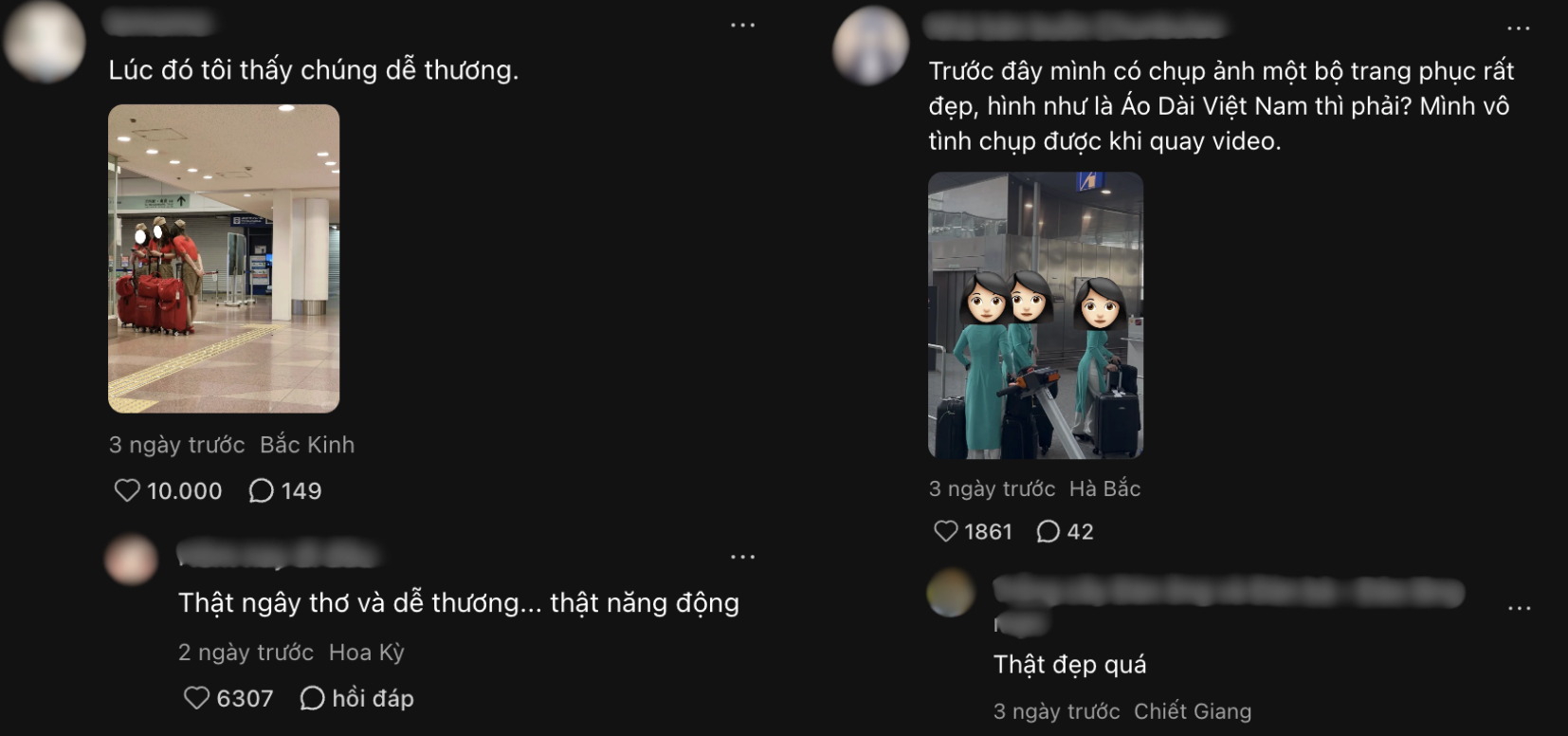1568x736 pixels.
Task: View the red luggage airport photo
Action: tap(224, 259)
